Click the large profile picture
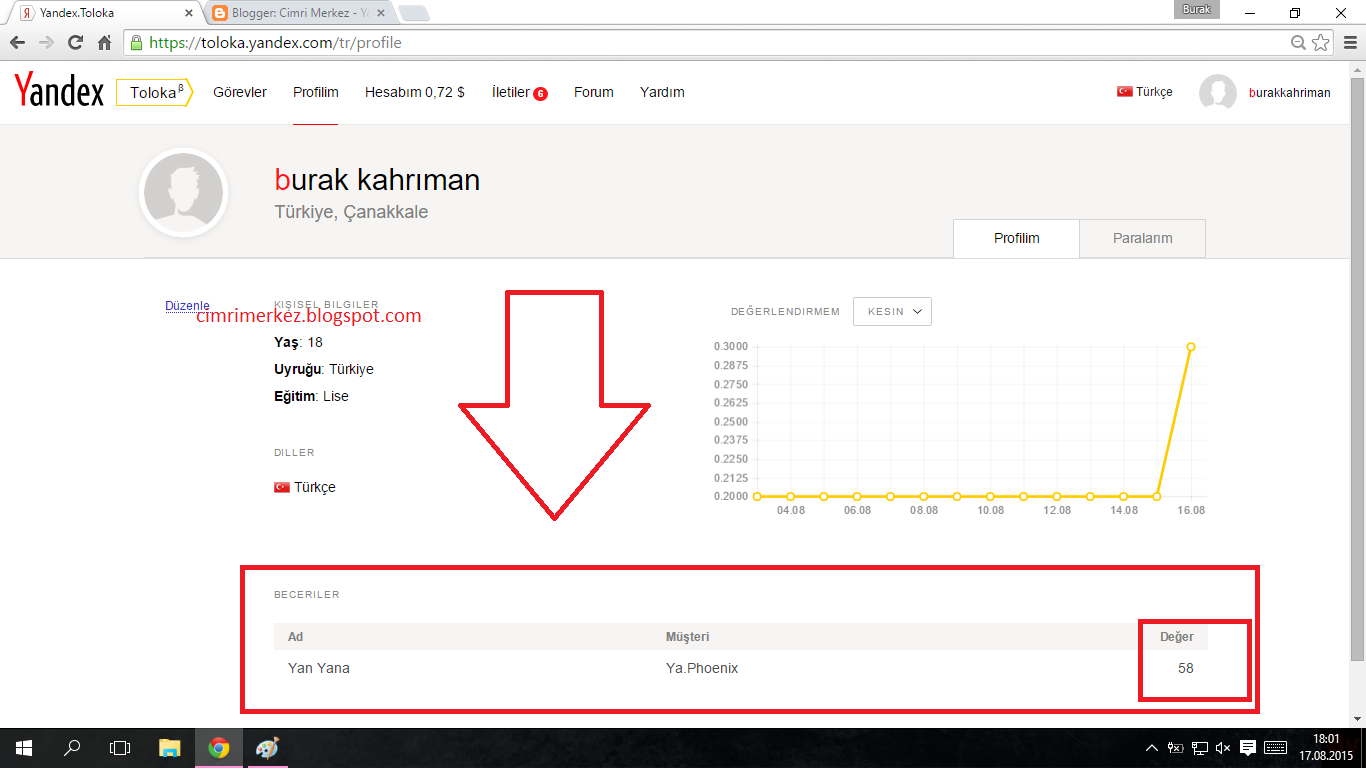This screenshot has width=1366, height=768. pos(185,192)
